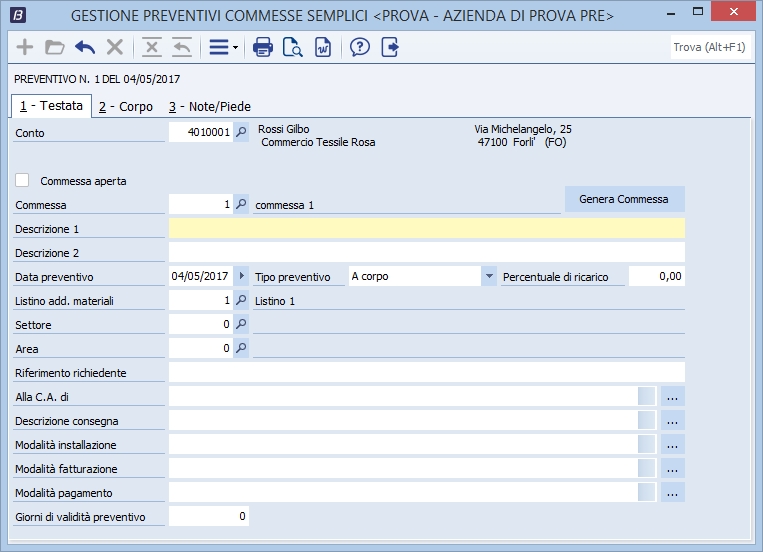Click the printer icon in toolbar
This screenshot has width=763, height=552.
tap(263, 47)
